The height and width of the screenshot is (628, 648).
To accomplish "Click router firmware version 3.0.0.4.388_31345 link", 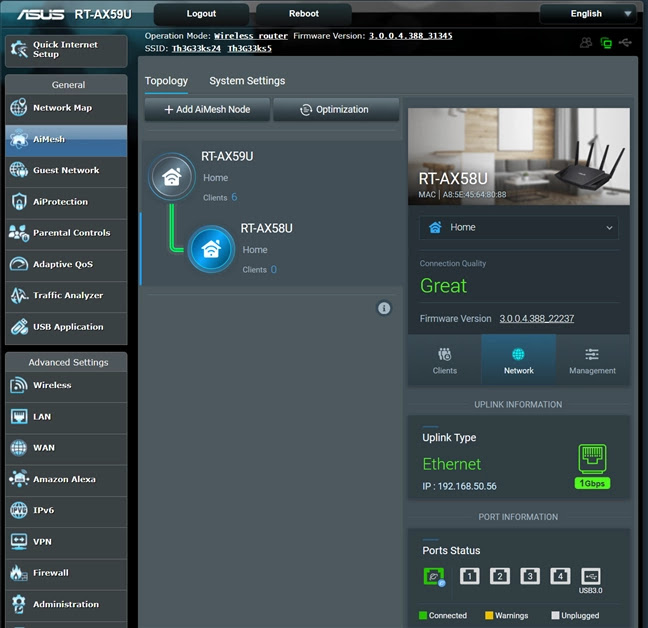I will click(410, 36).
